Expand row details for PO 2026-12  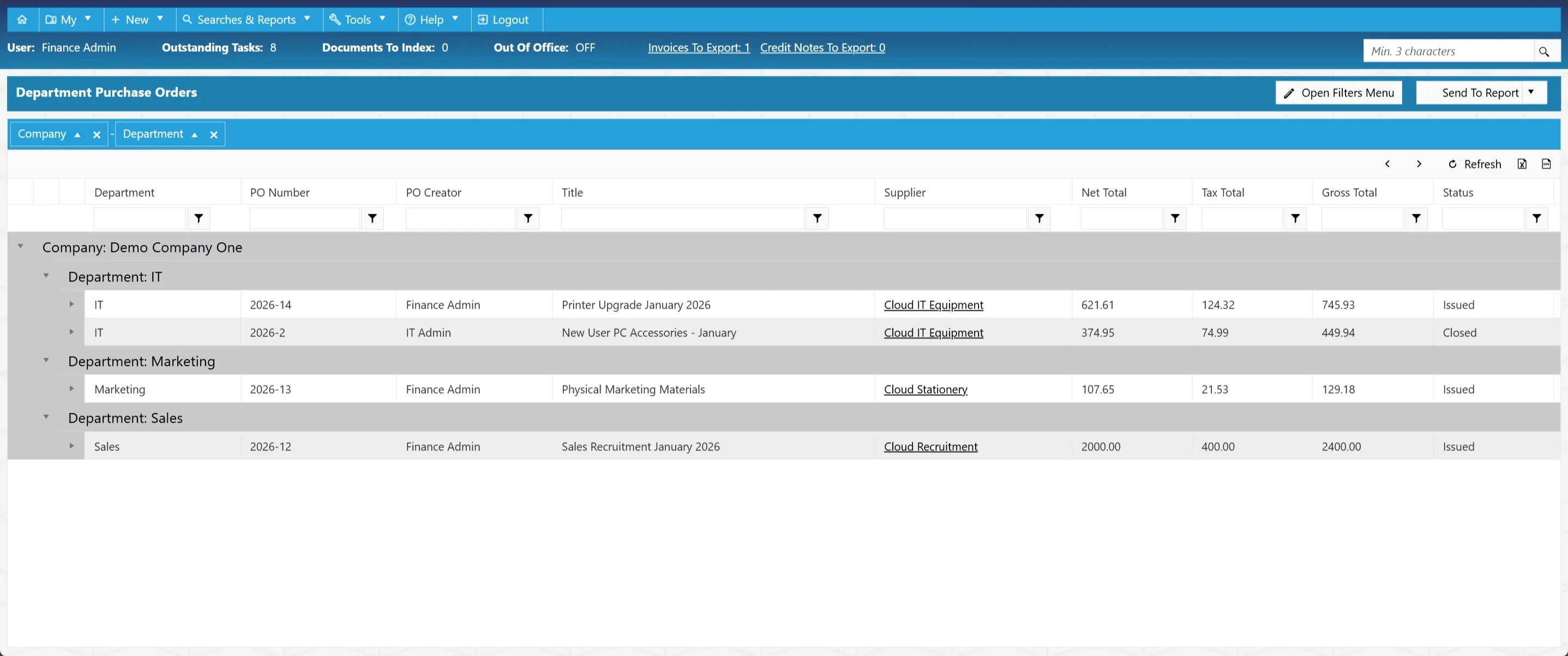pos(72,446)
